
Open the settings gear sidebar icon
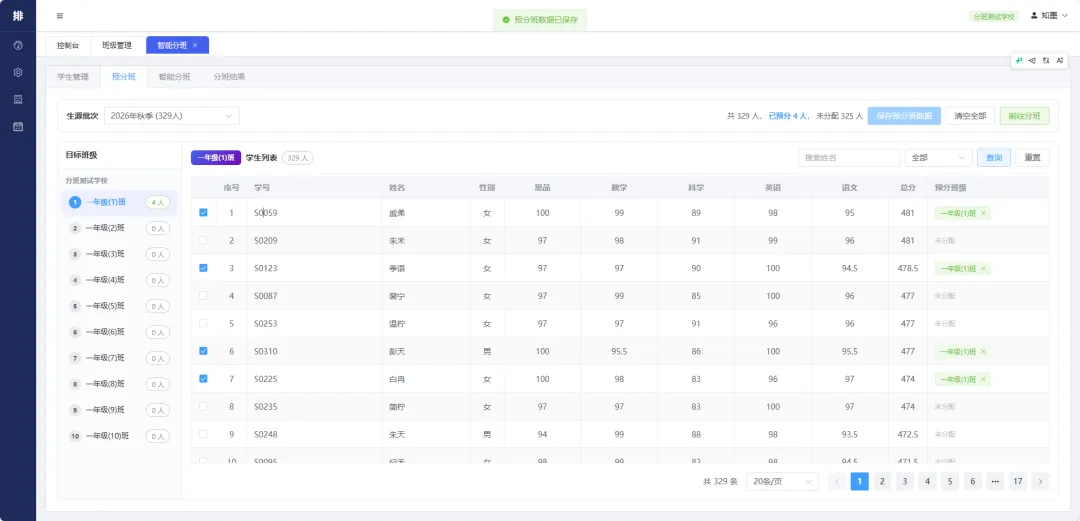pyautogui.click(x=18, y=72)
